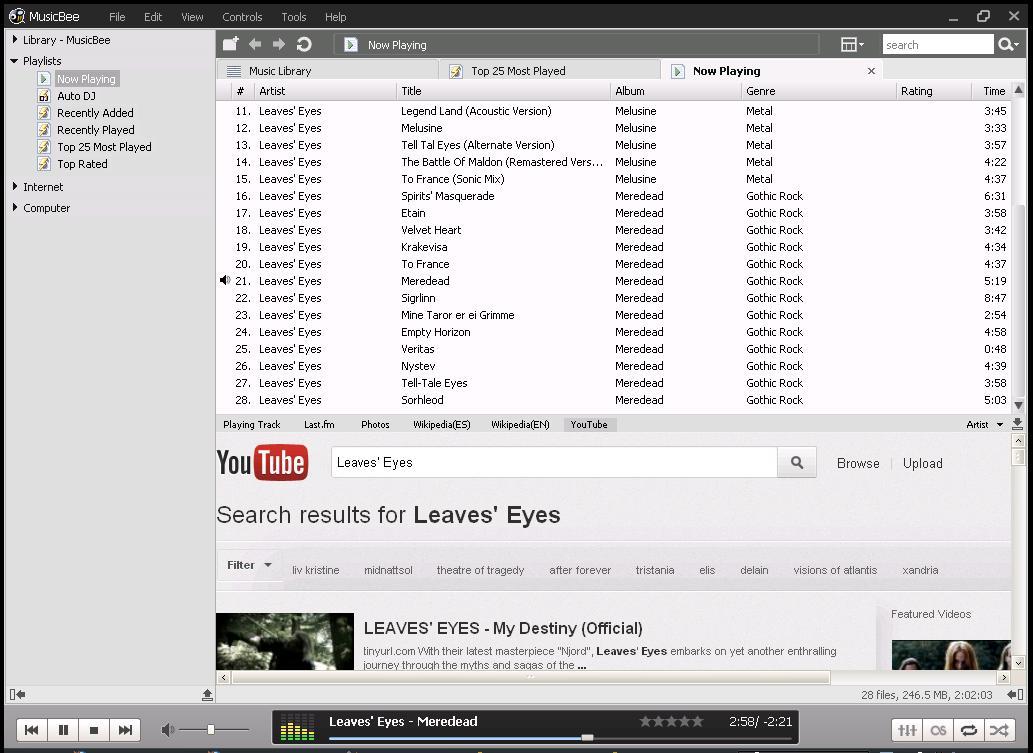This screenshot has width=1033, height=753.
Task: Open the Edit menu
Action: pos(153,16)
